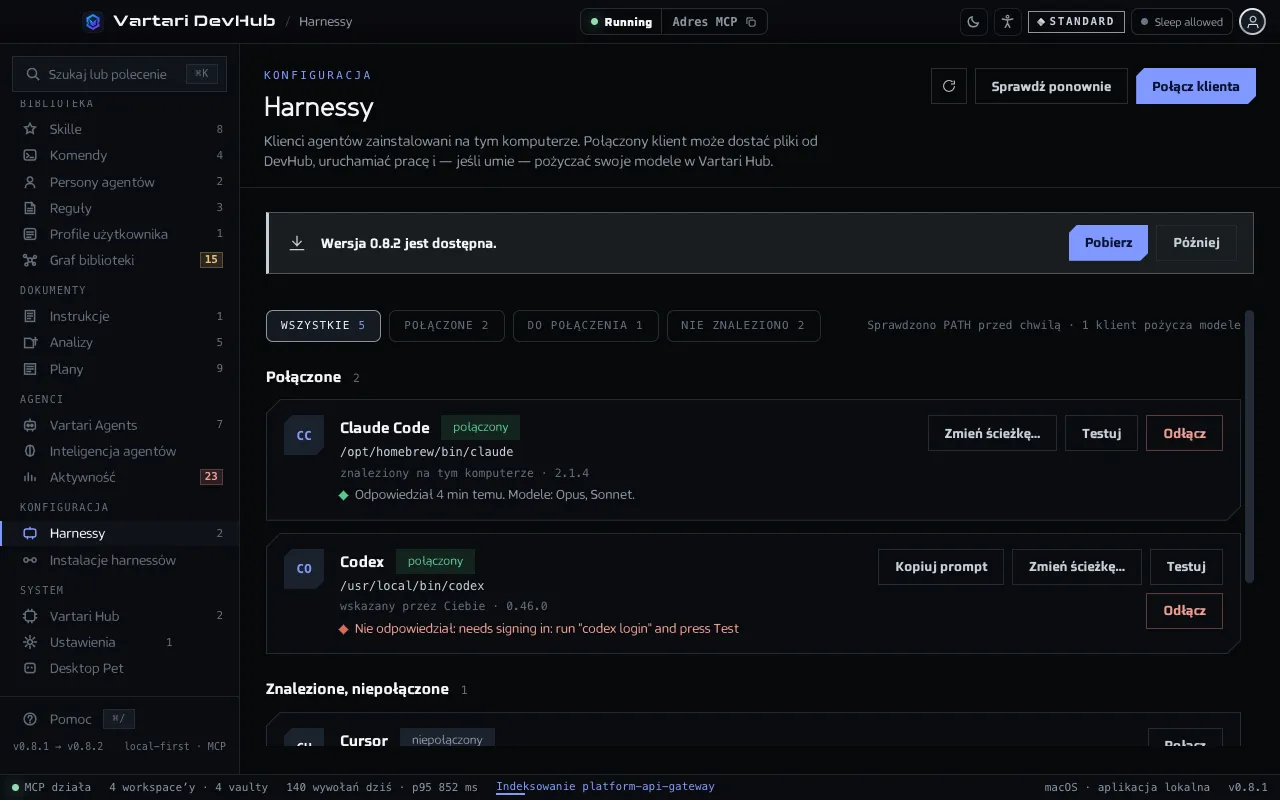Viewport: 1280px width, 800px height.
Task: Click the Połącz klienta button
Action: (x=1195, y=86)
